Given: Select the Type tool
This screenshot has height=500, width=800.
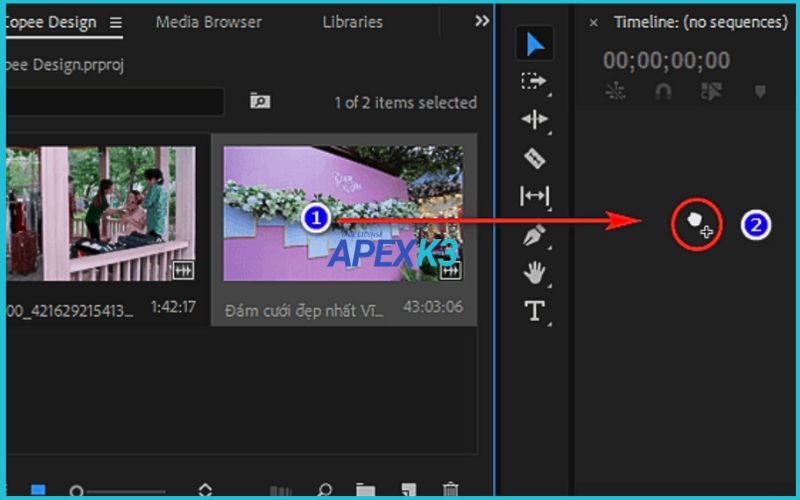Looking at the screenshot, I should [x=535, y=311].
